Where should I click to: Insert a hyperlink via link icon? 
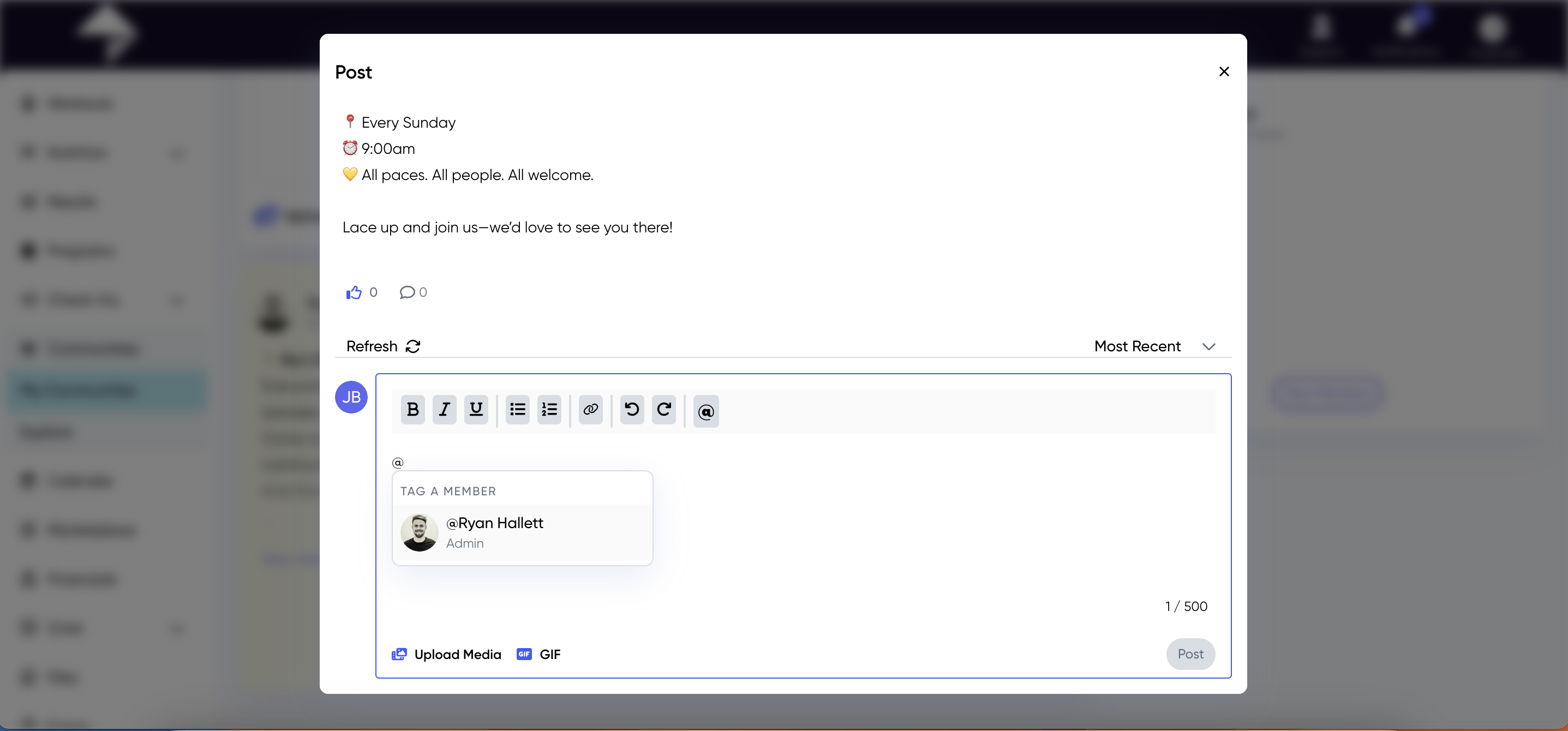coord(590,410)
